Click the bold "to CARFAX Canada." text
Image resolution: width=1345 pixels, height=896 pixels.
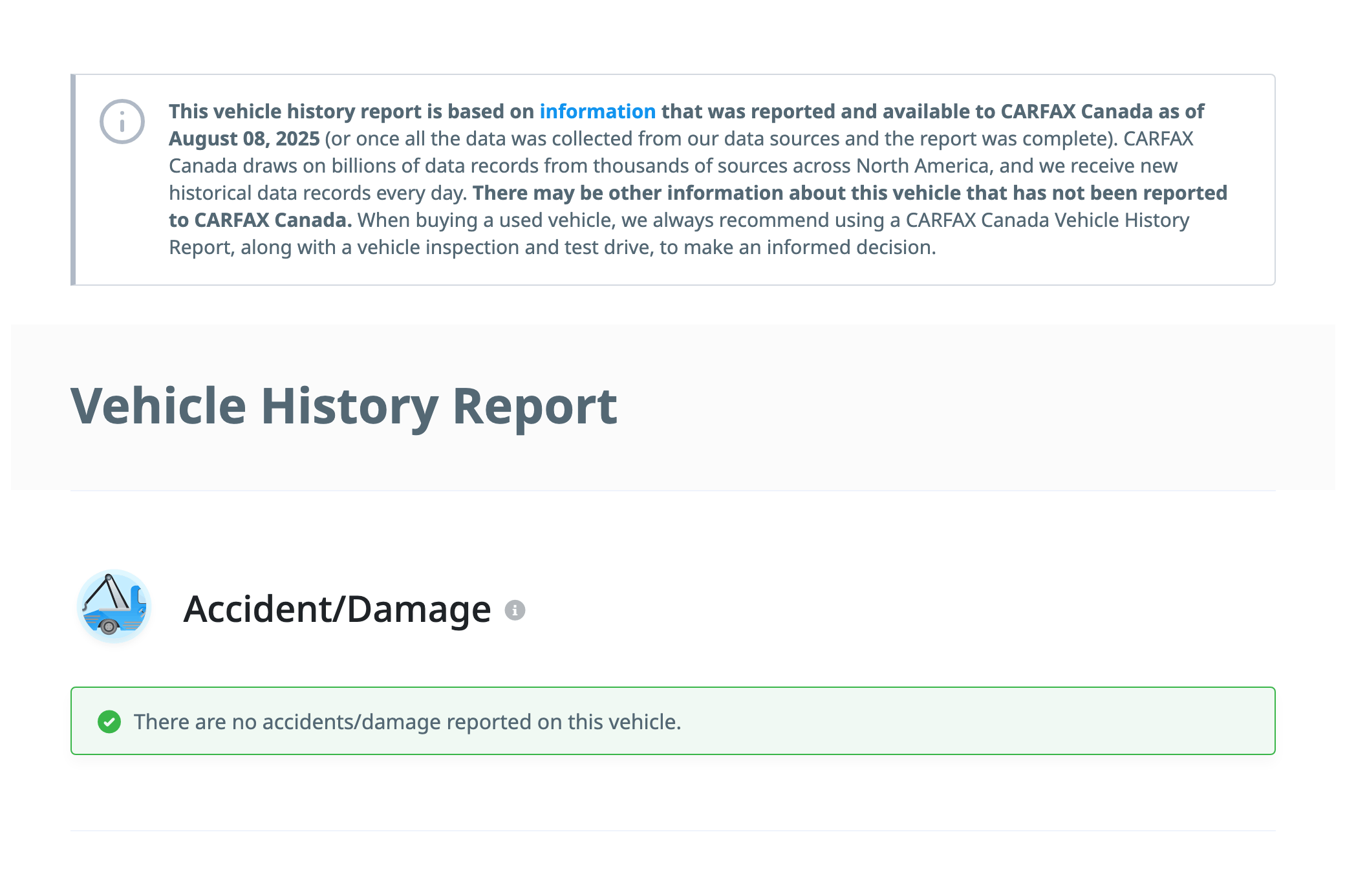tap(260, 220)
